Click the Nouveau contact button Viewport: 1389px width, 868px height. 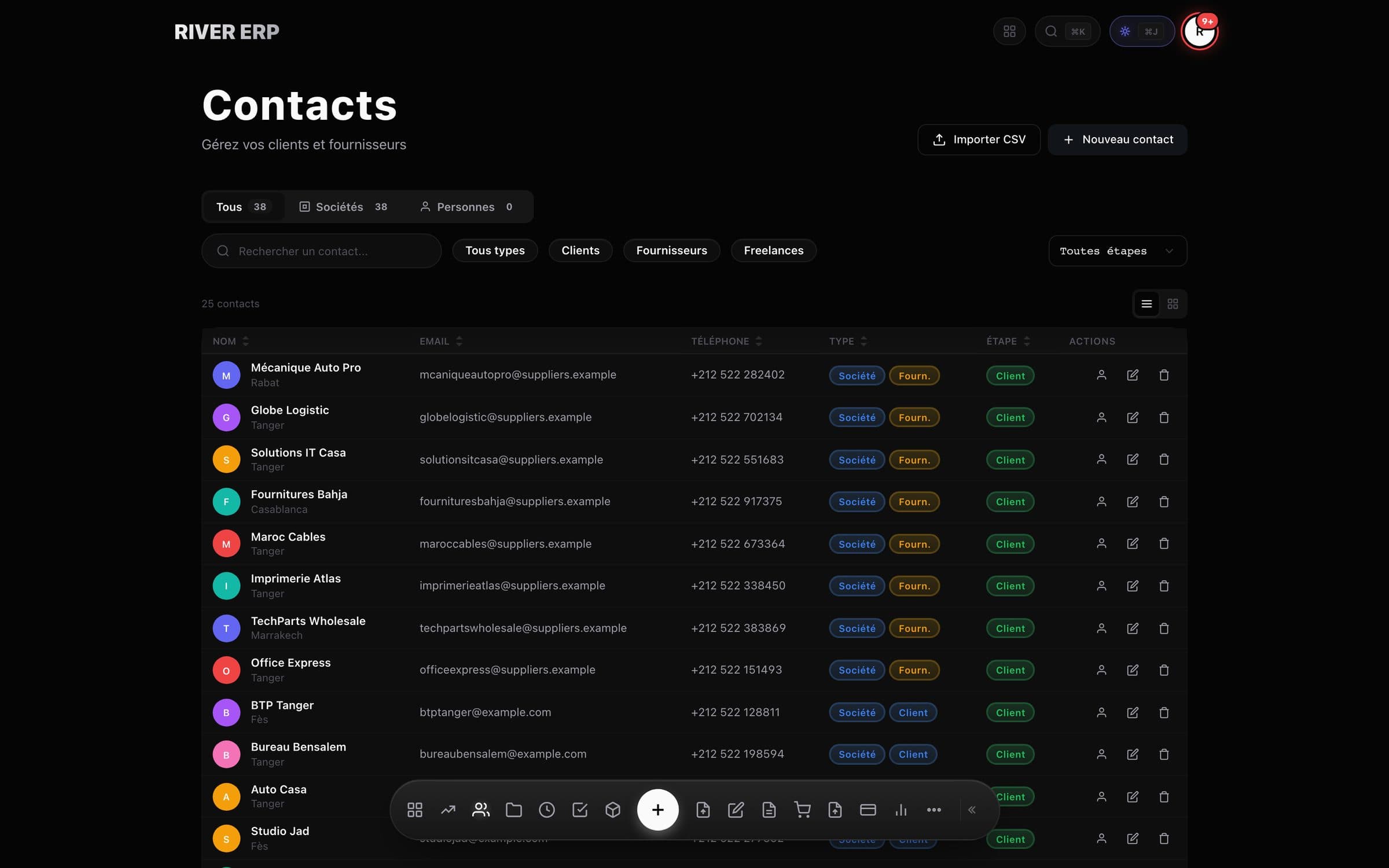[1118, 139]
